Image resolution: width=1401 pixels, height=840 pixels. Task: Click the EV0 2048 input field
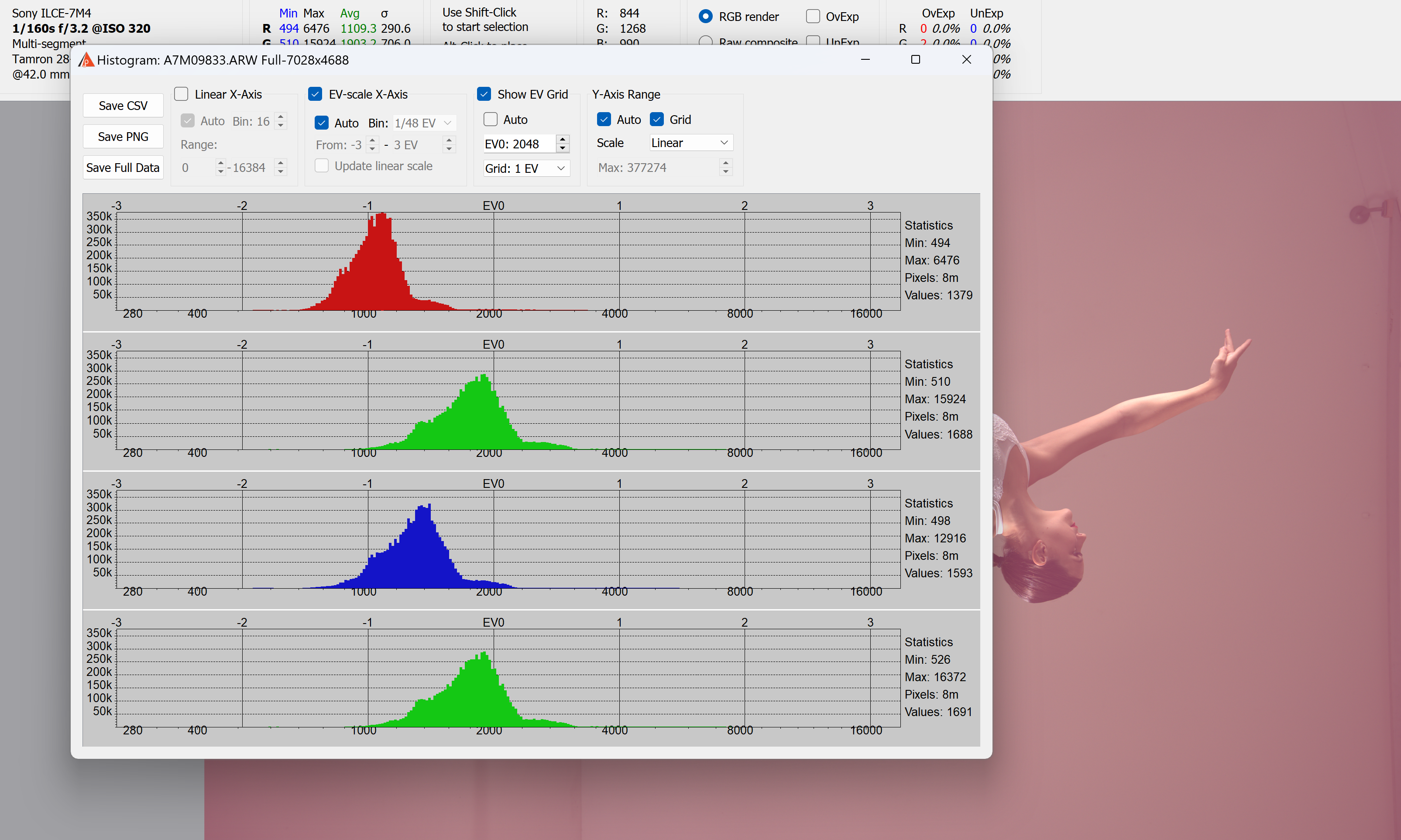[x=518, y=144]
